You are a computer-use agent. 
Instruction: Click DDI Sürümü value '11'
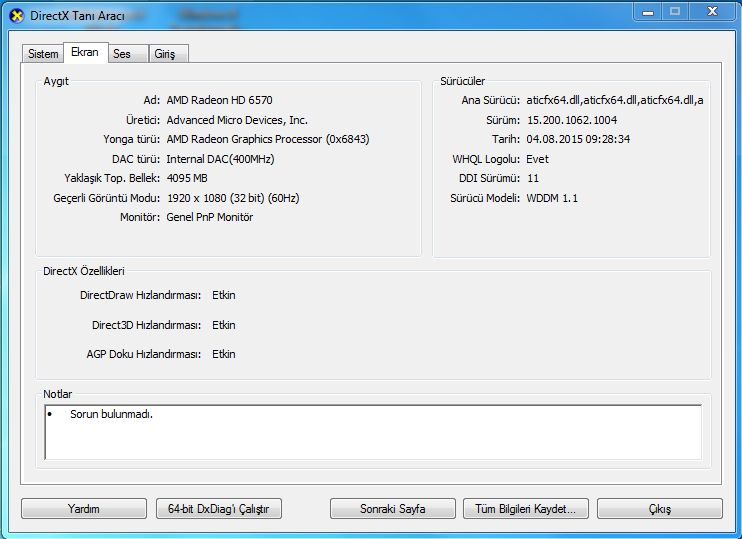533,178
